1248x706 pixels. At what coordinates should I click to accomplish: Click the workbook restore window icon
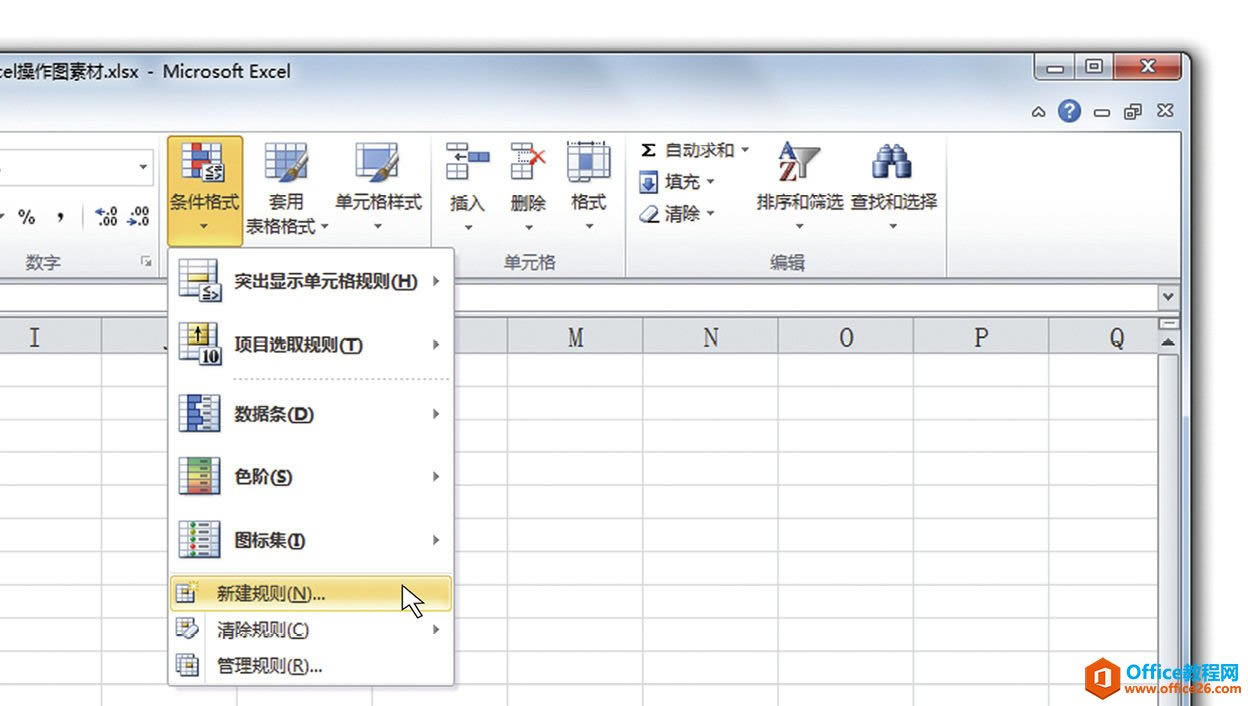(x=1132, y=112)
